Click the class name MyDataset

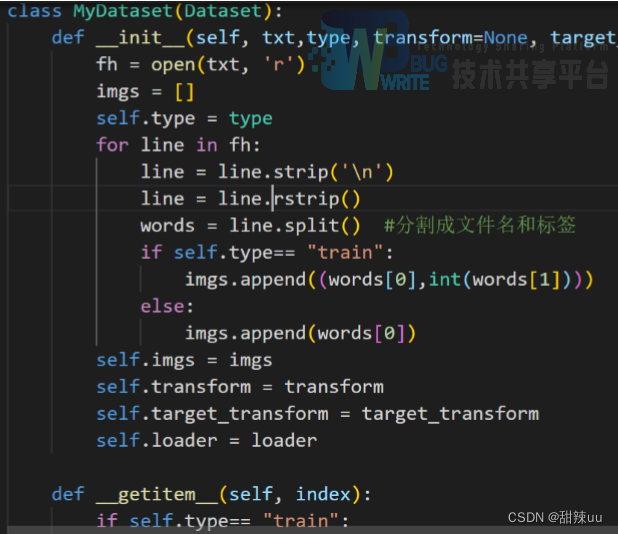110,11
